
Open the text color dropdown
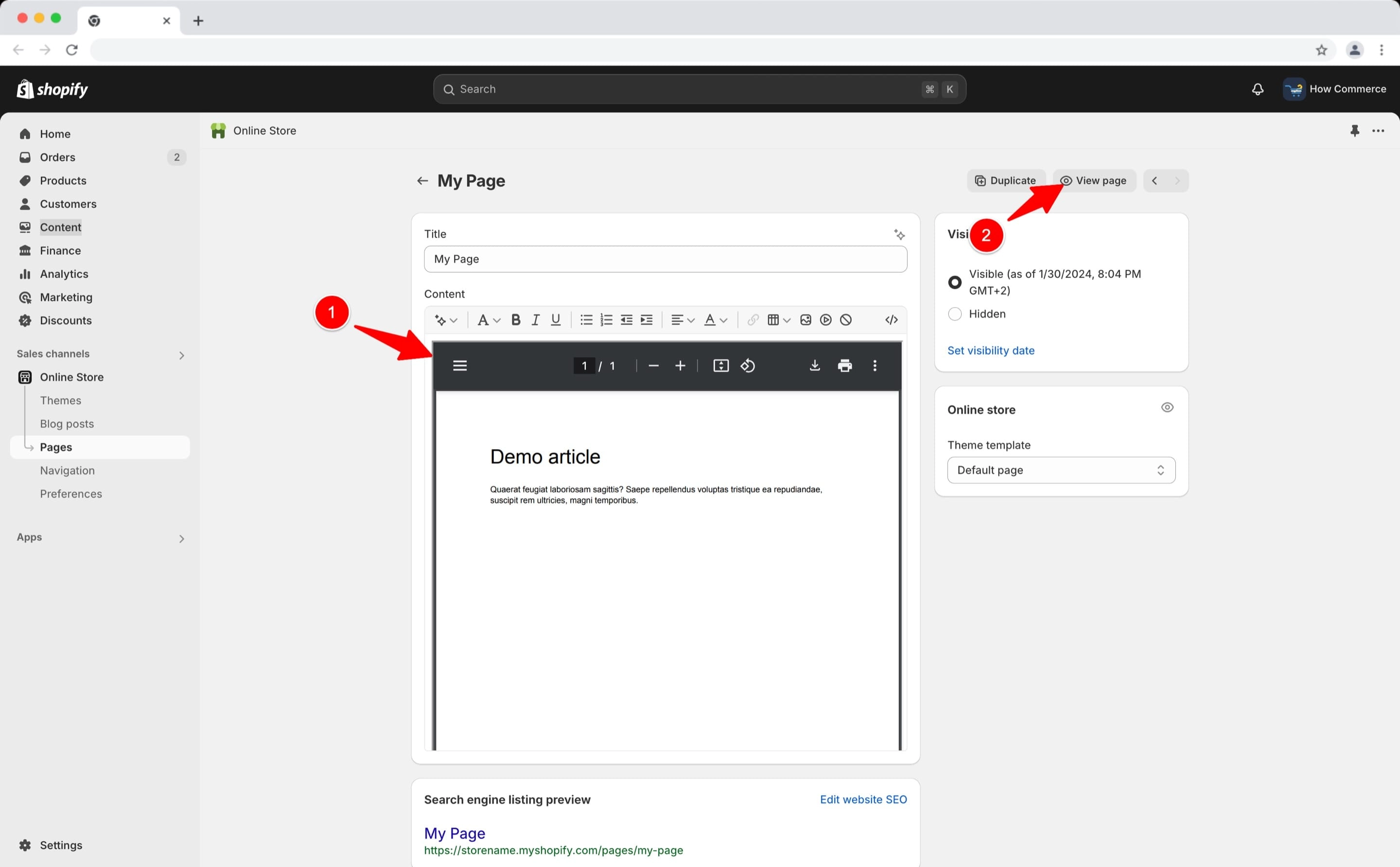point(716,320)
